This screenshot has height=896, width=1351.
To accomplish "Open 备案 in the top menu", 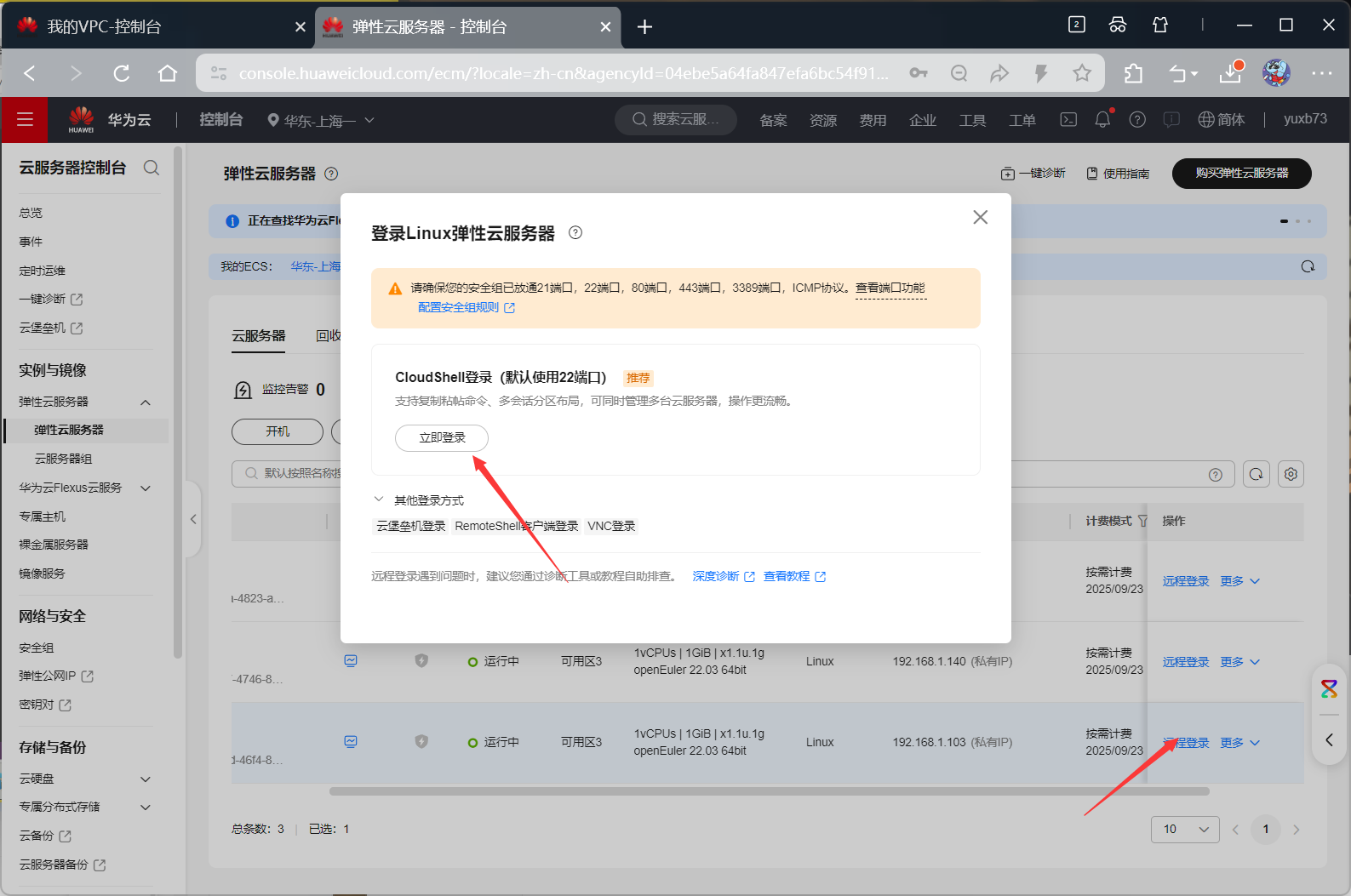I will (x=773, y=120).
